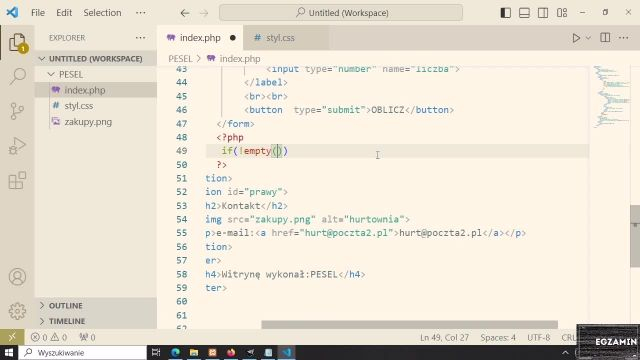Open the Explorer view in activity bar
Viewport: 640px width, 360px height.
click(x=18, y=43)
